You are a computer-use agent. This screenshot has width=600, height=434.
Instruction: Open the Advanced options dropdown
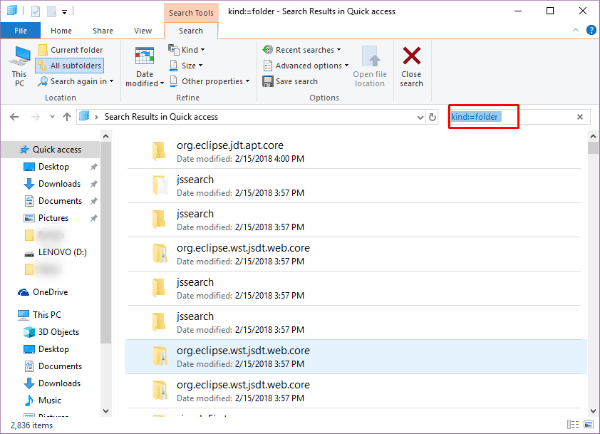[x=306, y=65]
